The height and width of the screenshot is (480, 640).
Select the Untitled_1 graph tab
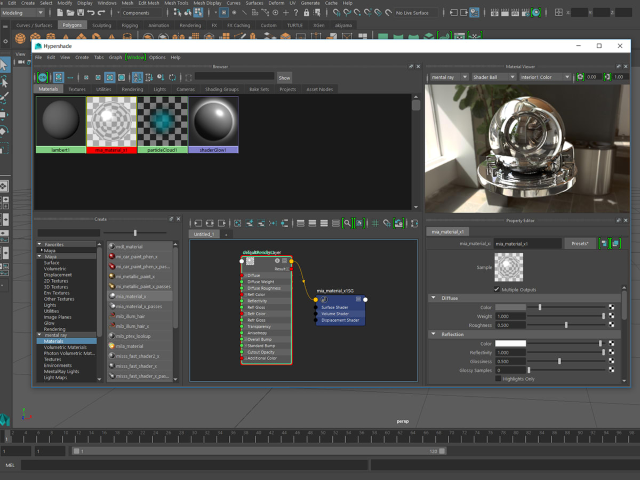[x=204, y=234]
